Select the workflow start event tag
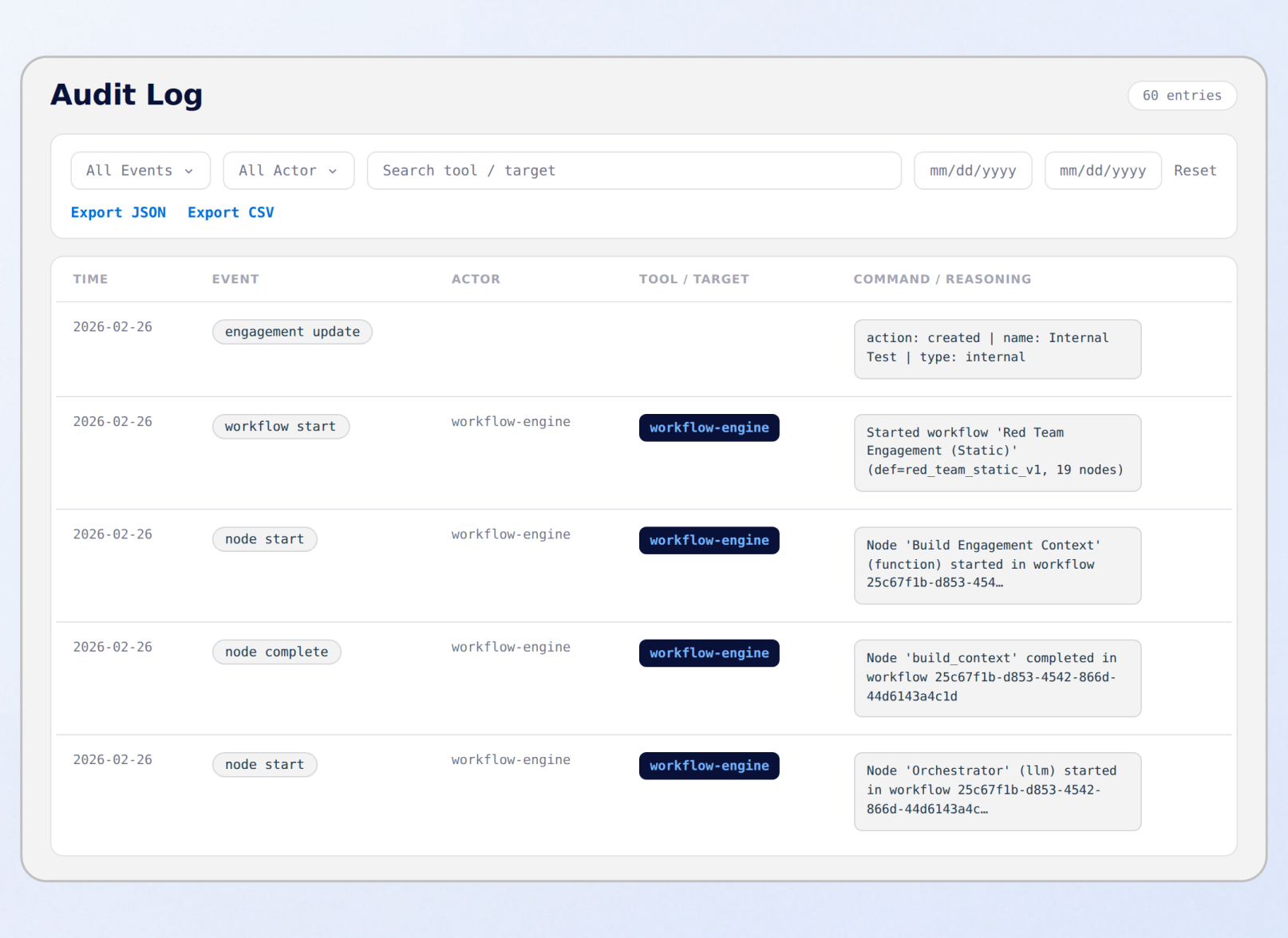 pos(281,427)
